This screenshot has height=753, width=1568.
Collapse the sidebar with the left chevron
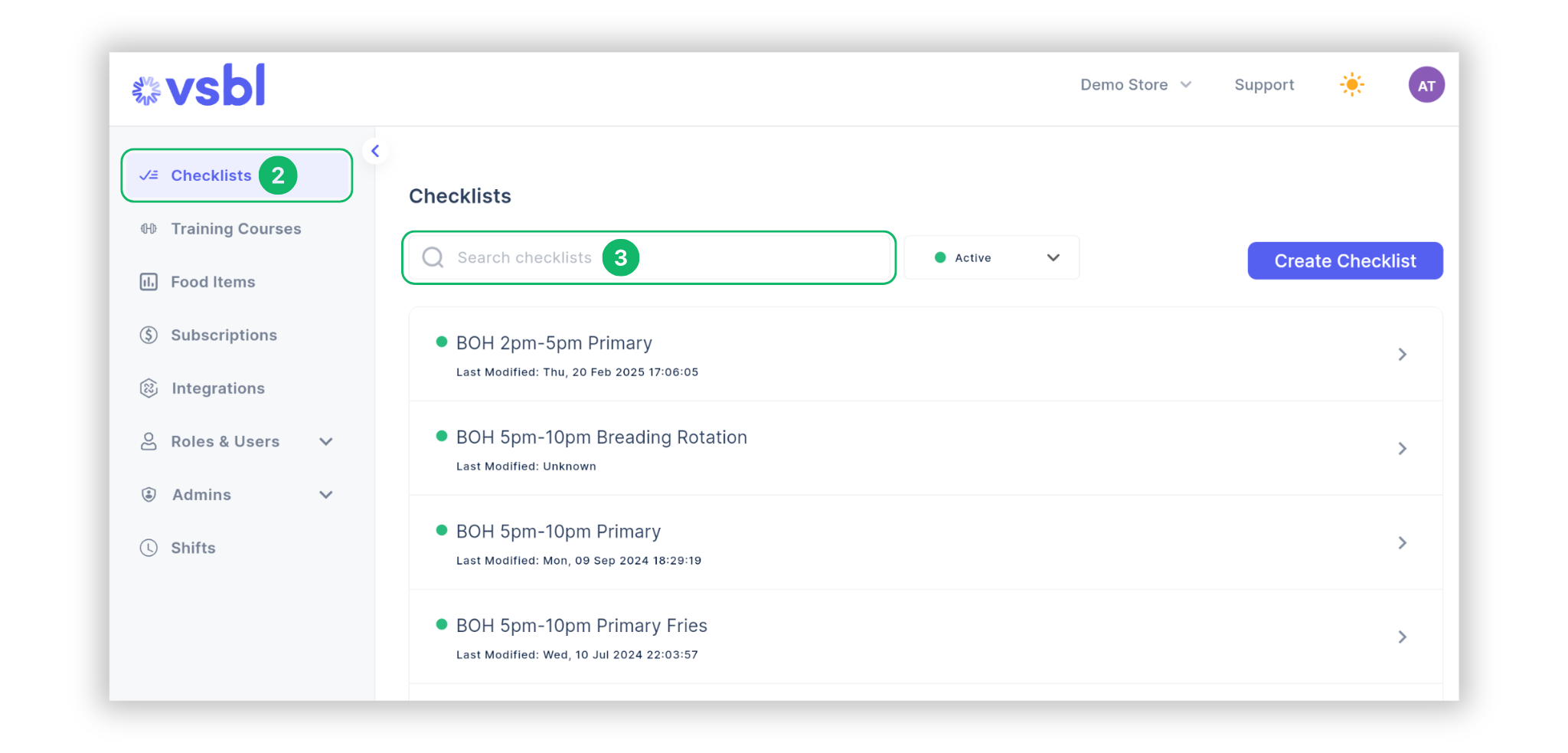[x=374, y=150]
